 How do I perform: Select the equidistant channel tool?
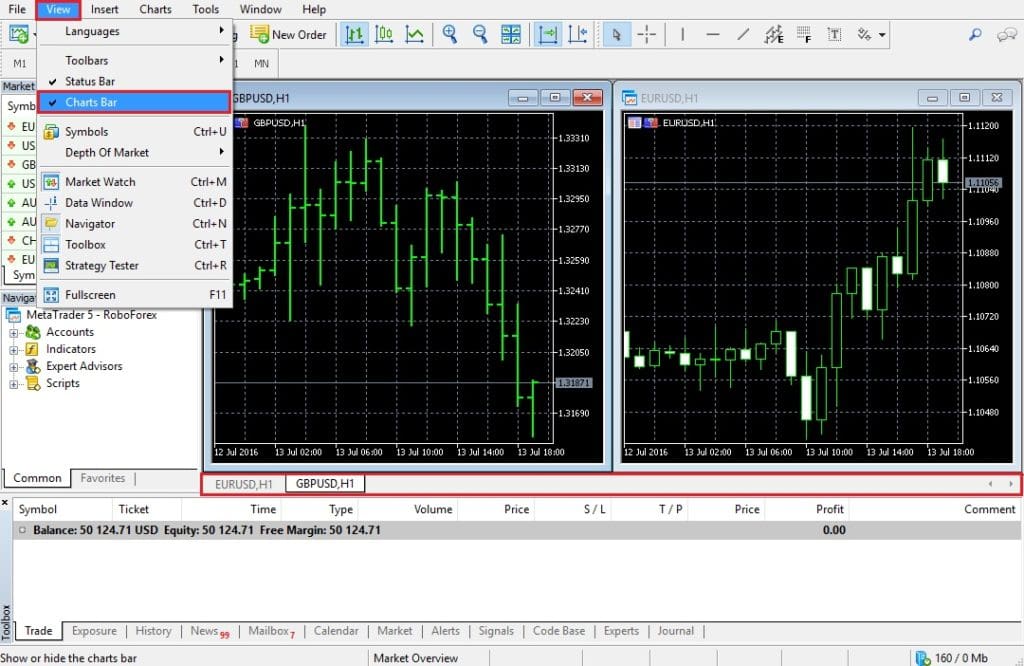(774, 35)
